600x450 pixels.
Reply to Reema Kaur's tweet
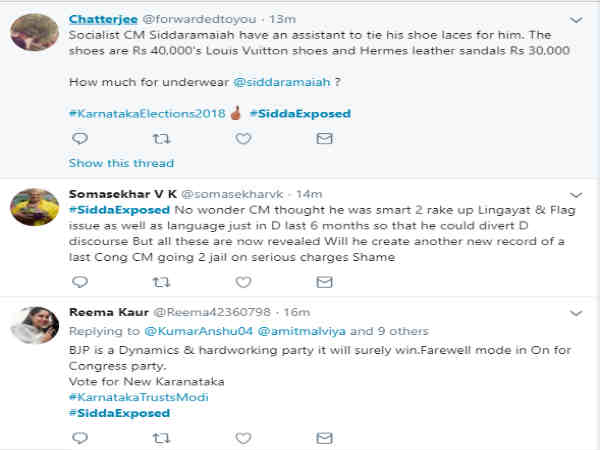78,437
